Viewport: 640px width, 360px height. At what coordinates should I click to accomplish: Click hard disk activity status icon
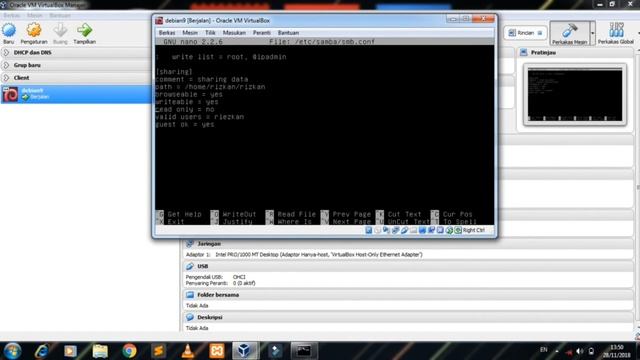pos(369,230)
